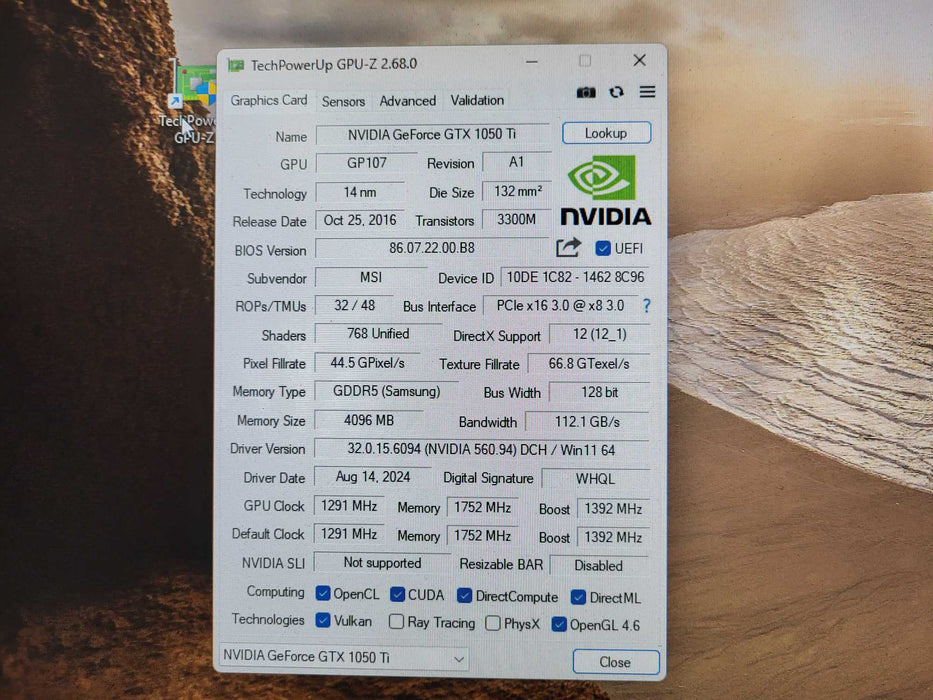Click the Default Clock value 1291 MHz

tap(349, 534)
